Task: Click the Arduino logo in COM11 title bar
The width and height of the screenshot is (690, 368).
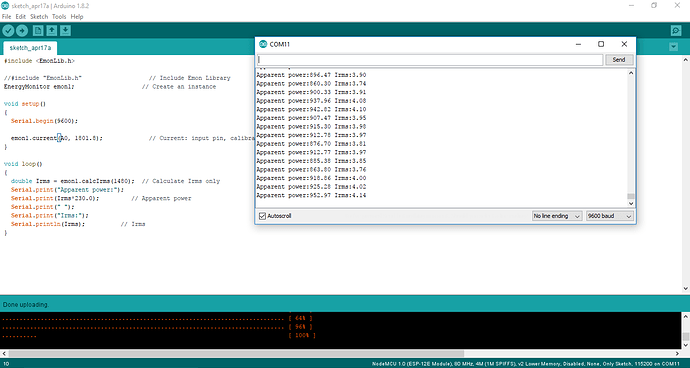Action: tap(263, 44)
